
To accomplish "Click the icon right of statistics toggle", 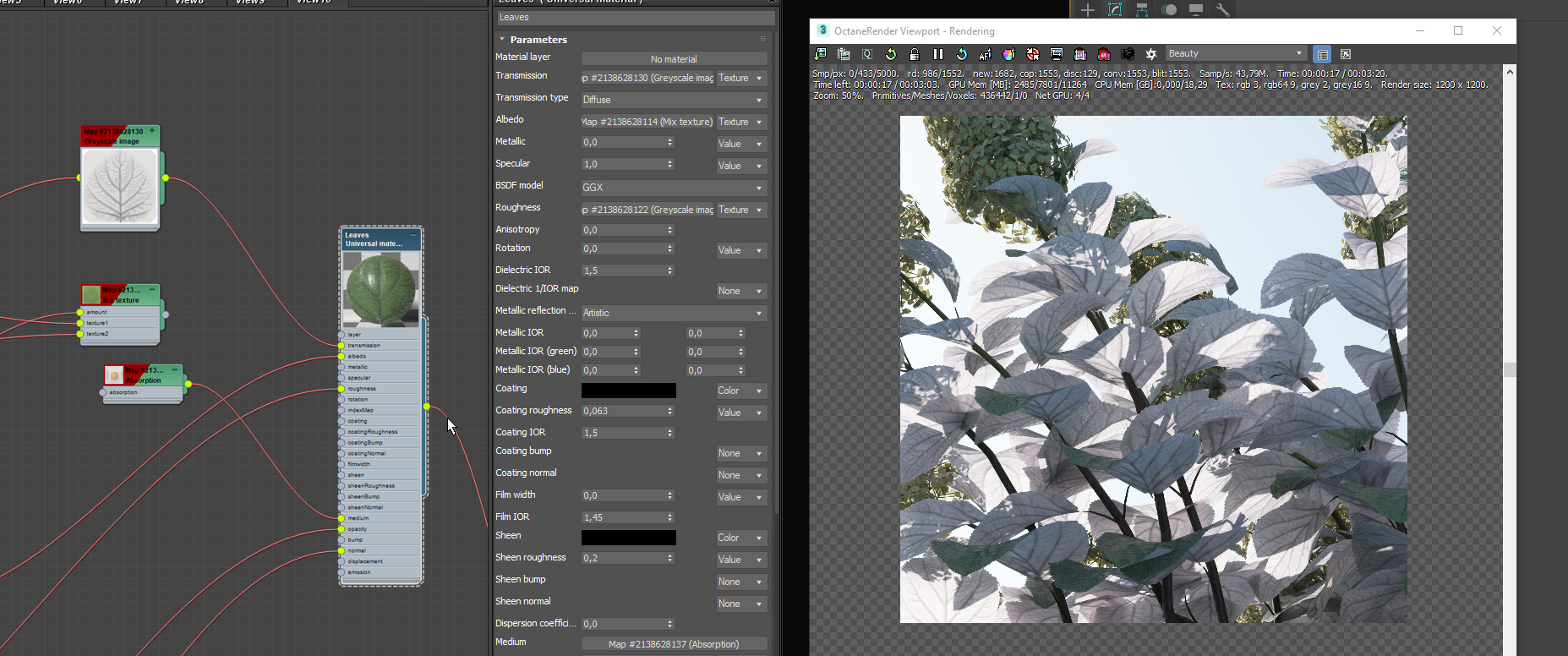I will point(1346,54).
